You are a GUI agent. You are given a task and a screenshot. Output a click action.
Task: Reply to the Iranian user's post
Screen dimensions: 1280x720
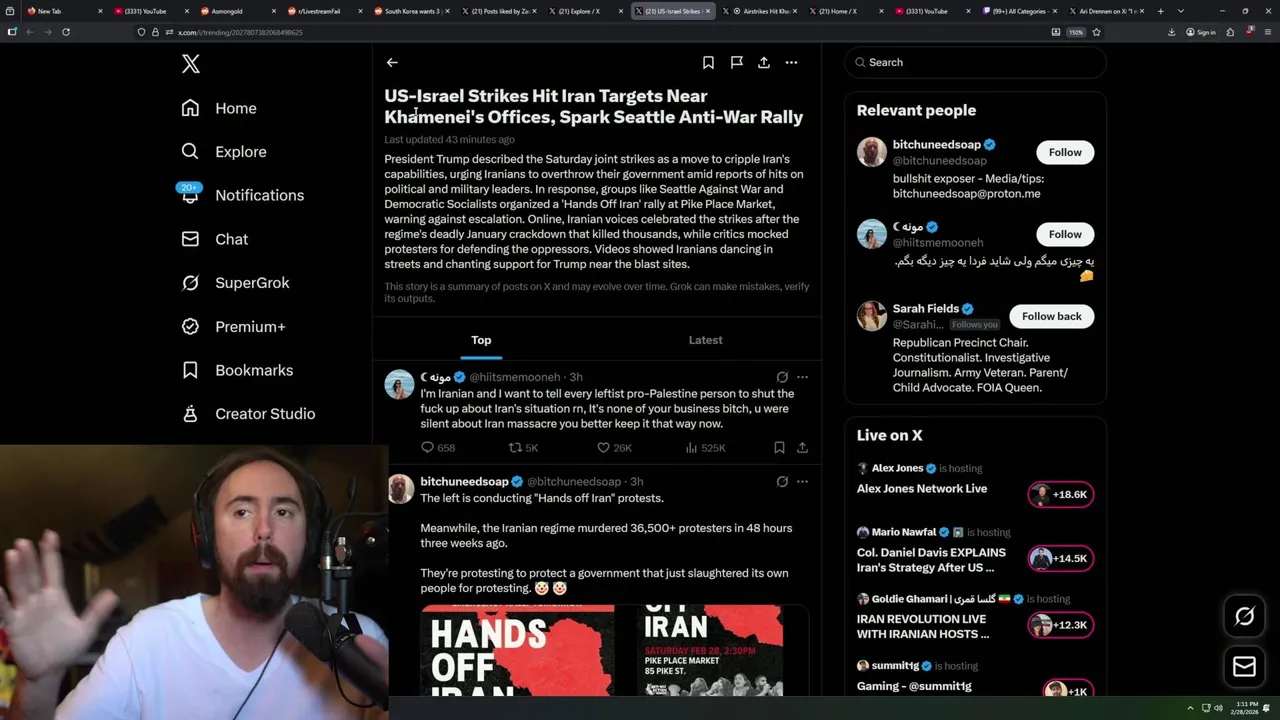tap(437, 448)
